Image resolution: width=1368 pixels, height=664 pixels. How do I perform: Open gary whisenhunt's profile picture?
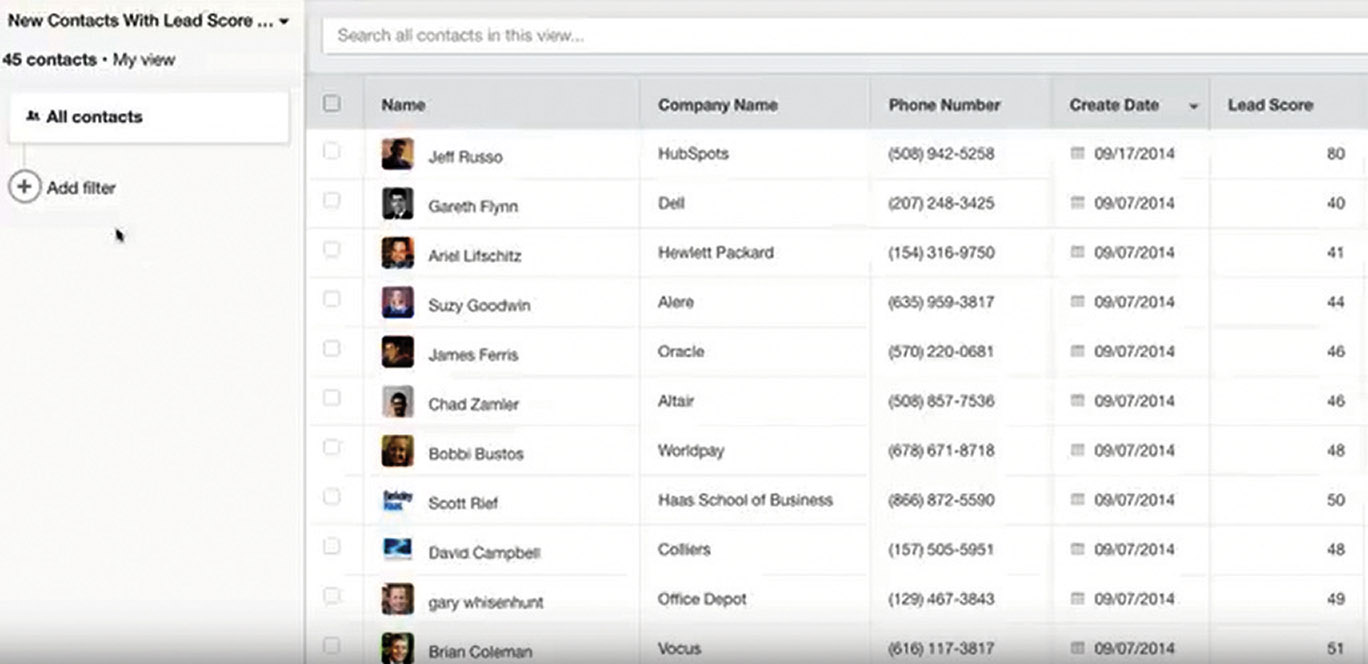click(x=397, y=600)
